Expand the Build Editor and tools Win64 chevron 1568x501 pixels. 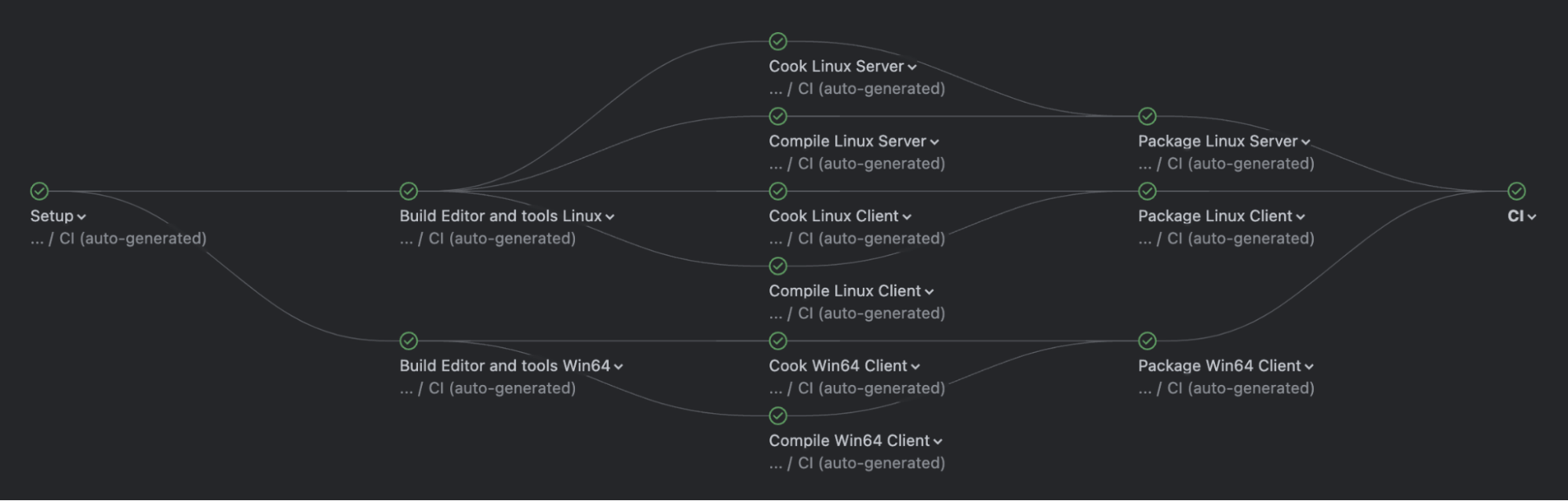click(x=619, y=367)
